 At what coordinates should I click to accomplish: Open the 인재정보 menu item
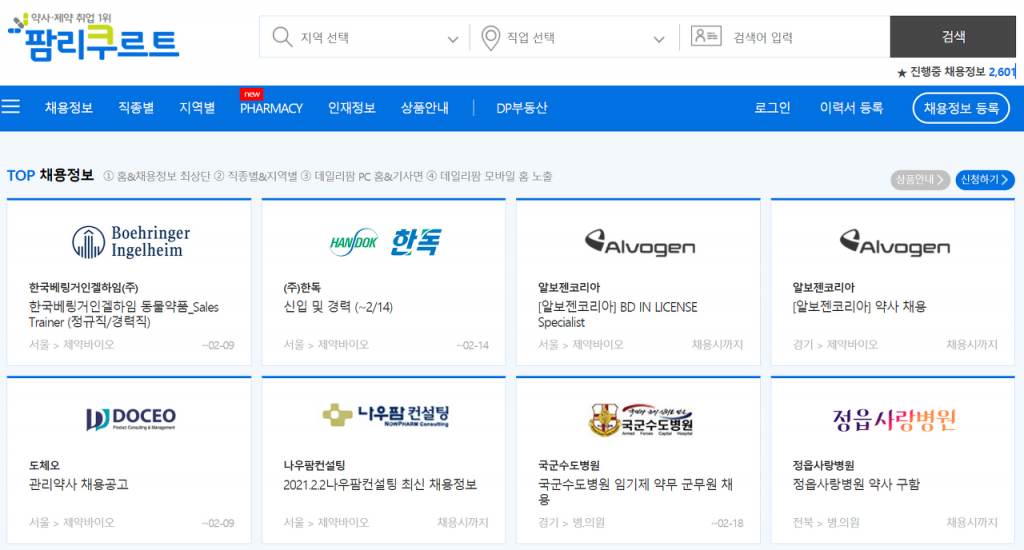tap(351, 108)
